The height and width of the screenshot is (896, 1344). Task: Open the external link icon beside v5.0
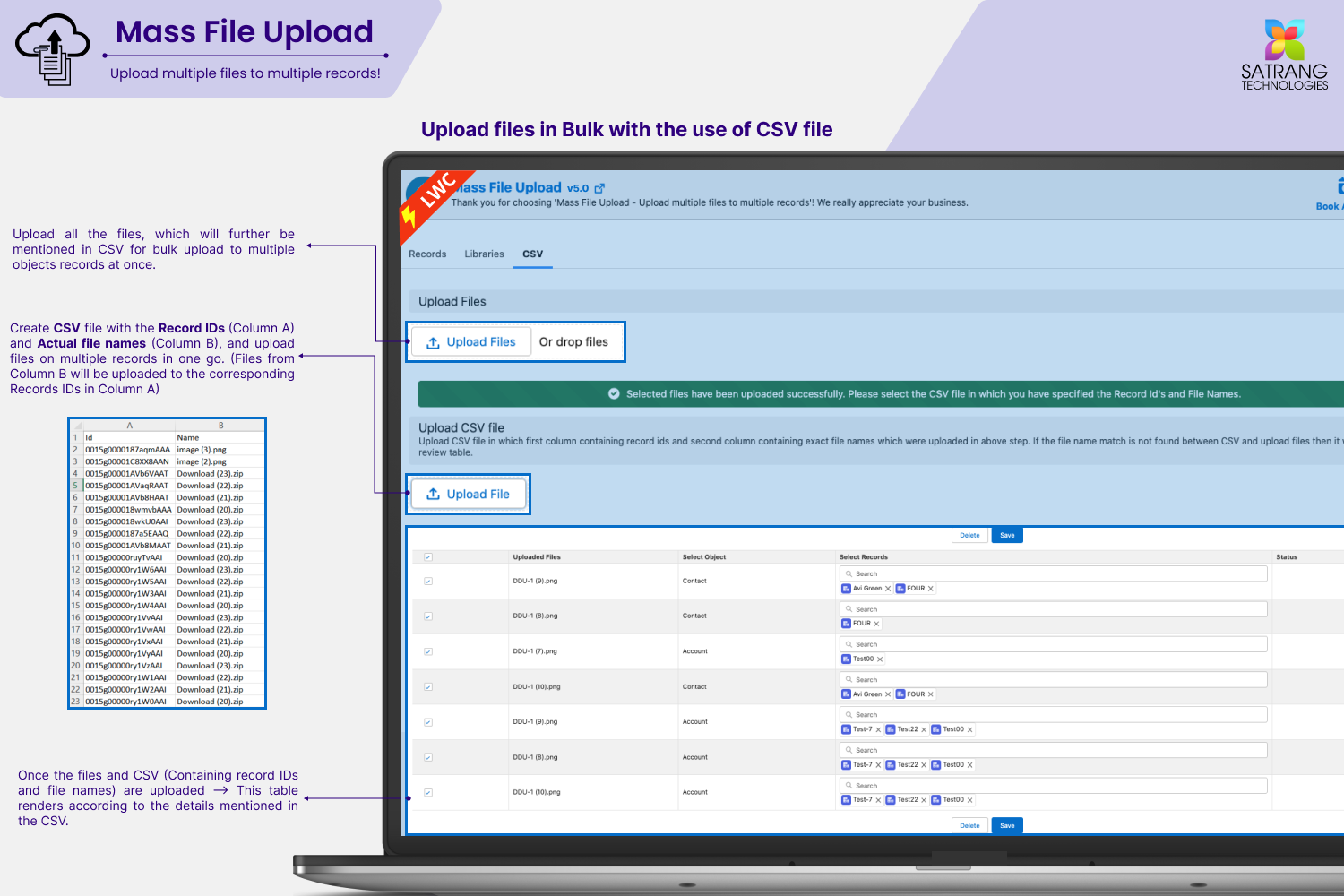[599, 188]
